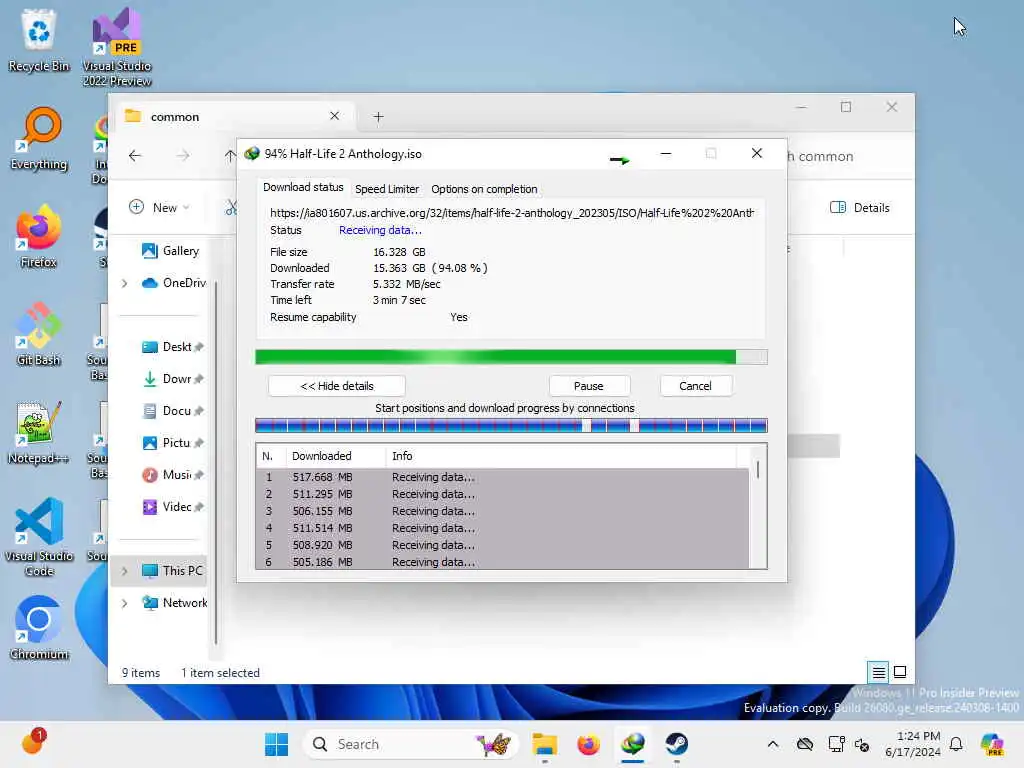Image resolution: width=1024 pixels, height=768 pixels.
Task: Open Internet Download Manager taskbar icon
Action: click(633, 744)
